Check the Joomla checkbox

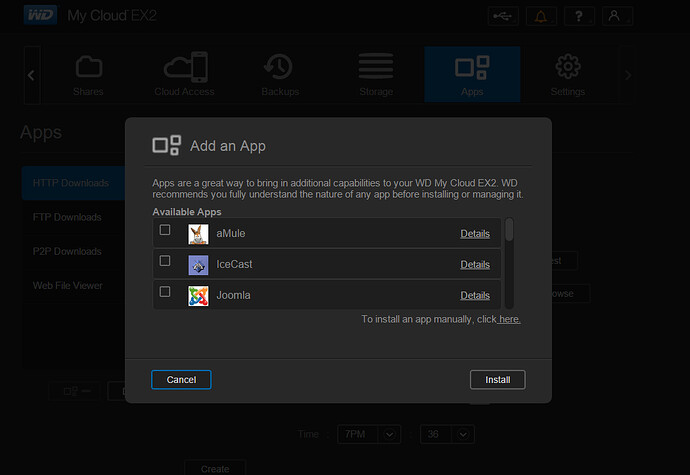point(165,292)
